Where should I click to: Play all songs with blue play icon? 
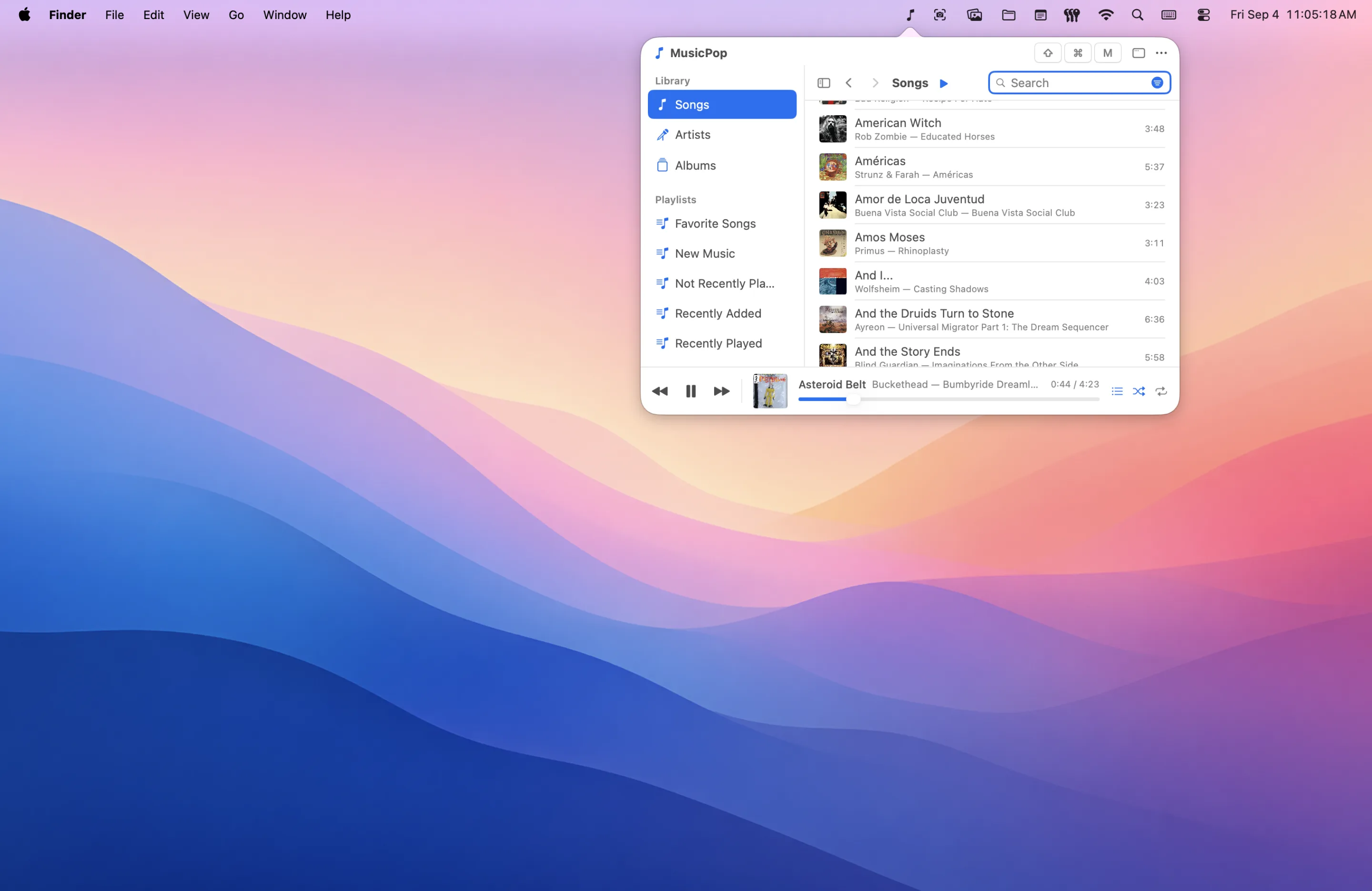point(944,83)
